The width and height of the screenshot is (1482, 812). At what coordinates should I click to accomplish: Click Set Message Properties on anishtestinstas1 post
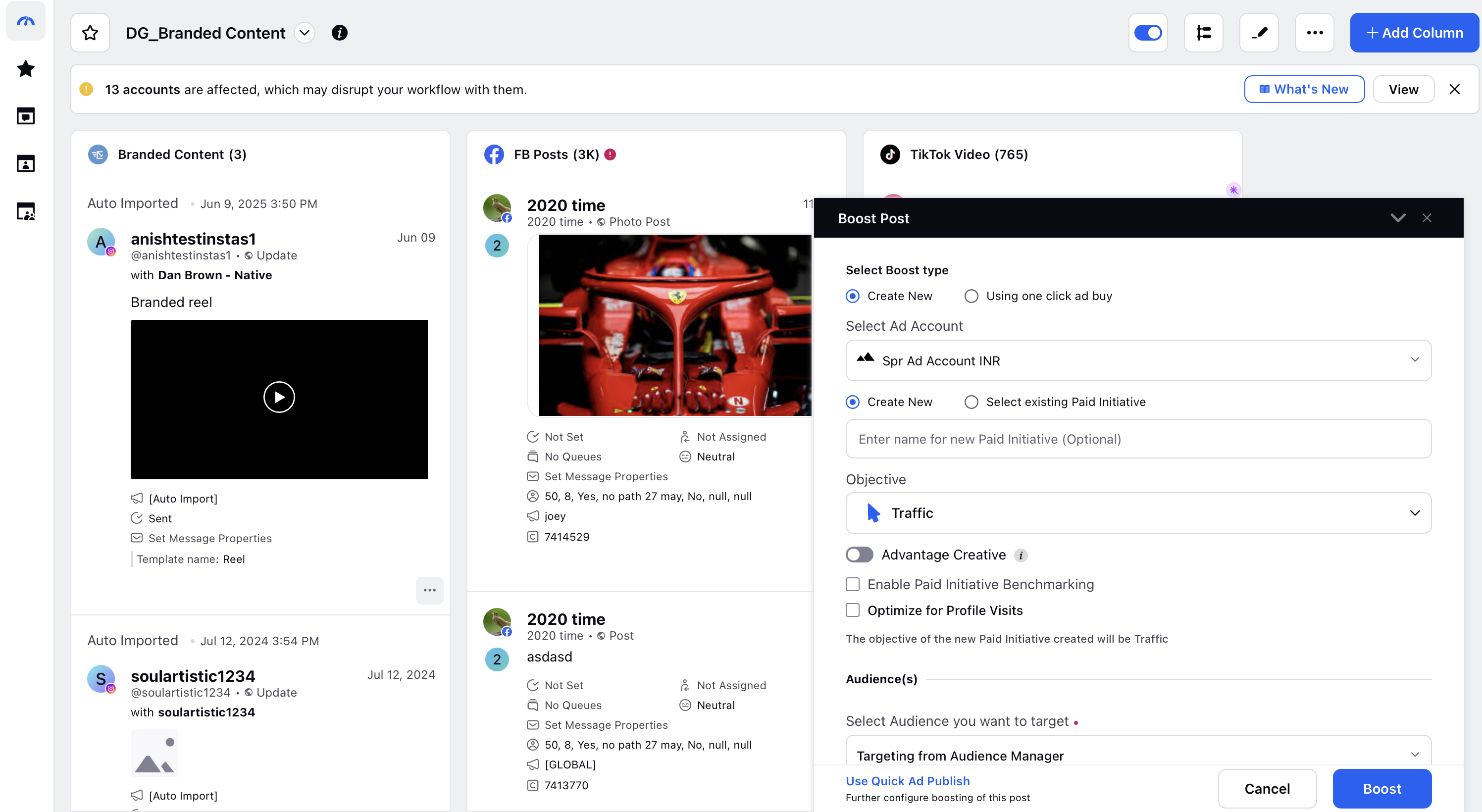pos(210,538)
